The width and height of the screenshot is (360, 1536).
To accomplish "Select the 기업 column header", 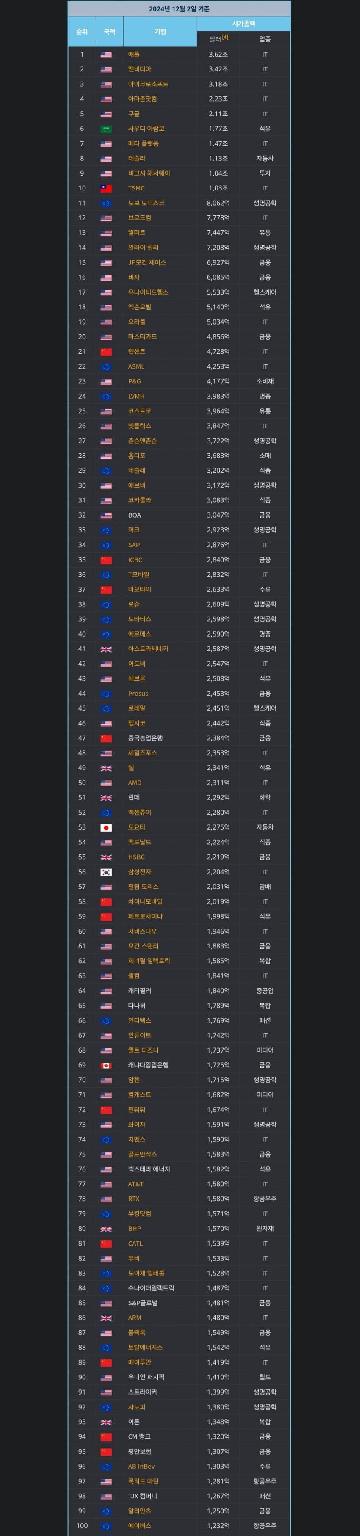I will click(159, 32).
